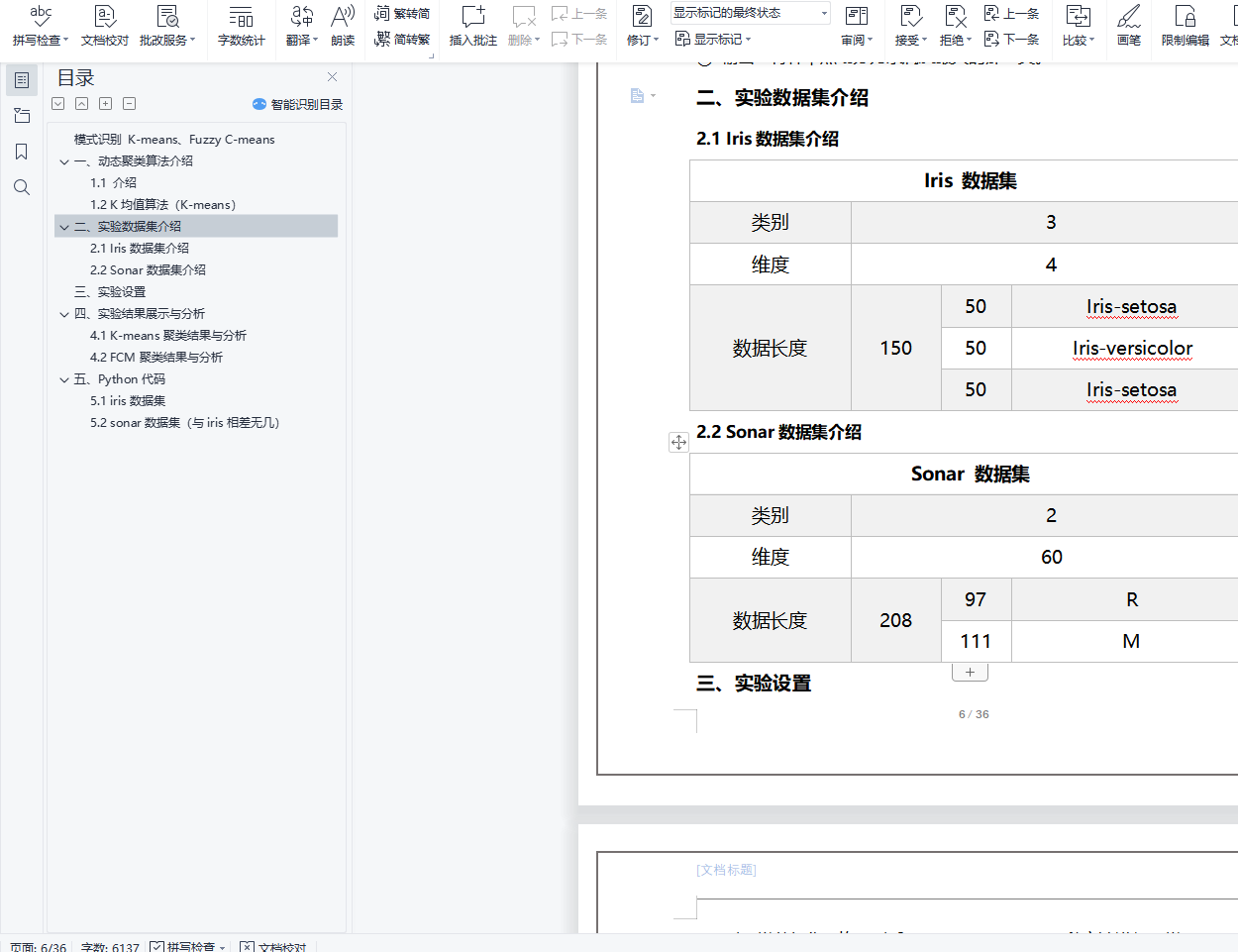Toggle 文档校对 in the status bar
Viewport: 1238px width, 952px height.
coord(273,946)
